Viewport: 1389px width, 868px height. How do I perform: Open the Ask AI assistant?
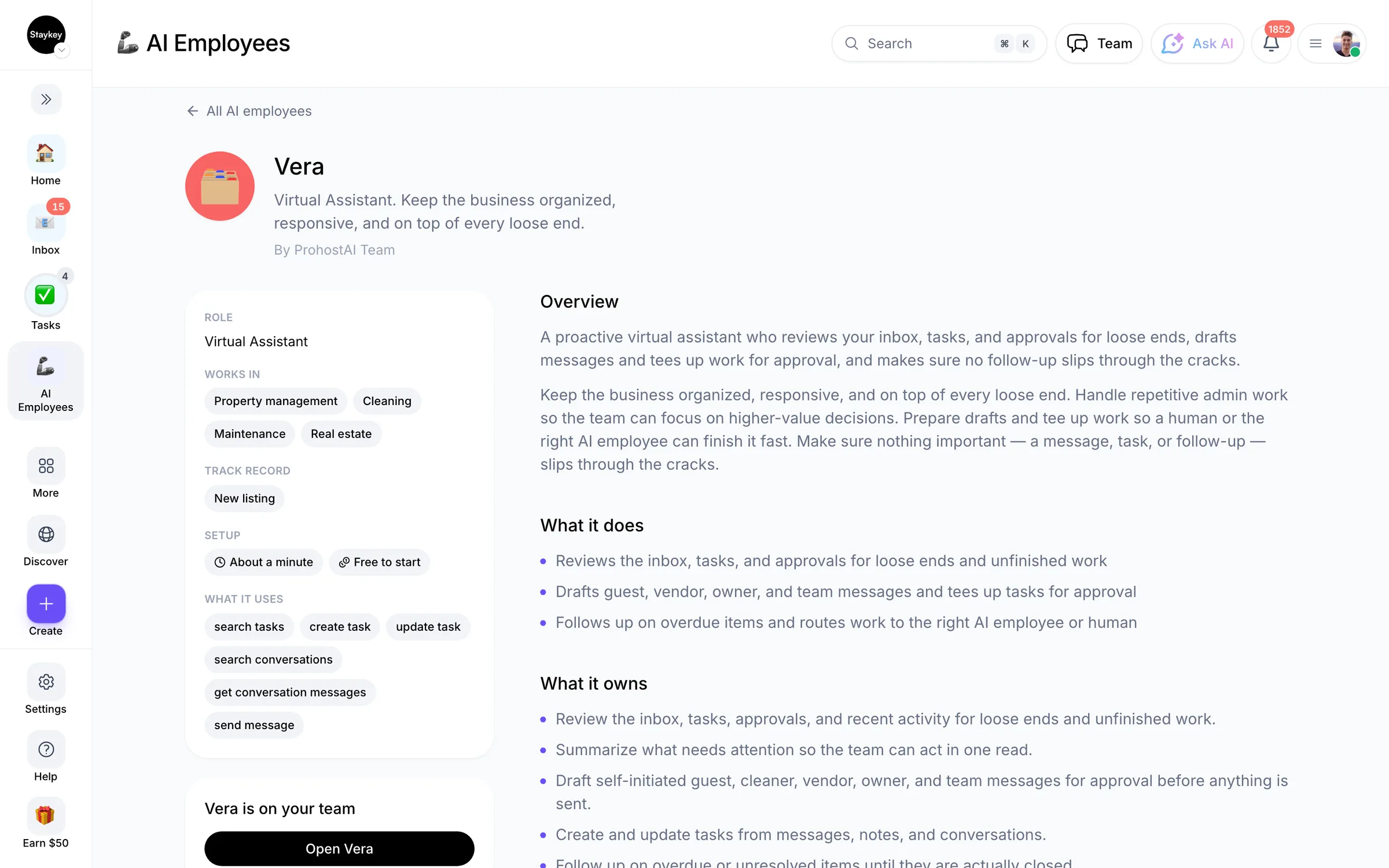pyautogui.click(x=1197, y=43)
